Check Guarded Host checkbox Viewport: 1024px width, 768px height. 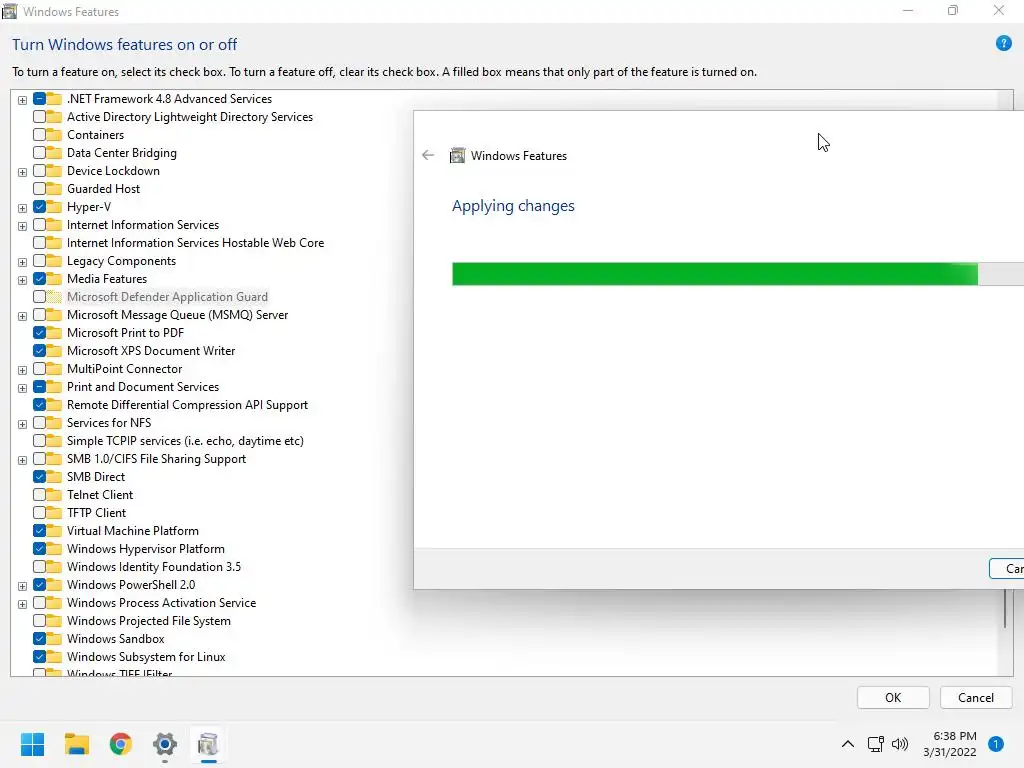point(39,189)
